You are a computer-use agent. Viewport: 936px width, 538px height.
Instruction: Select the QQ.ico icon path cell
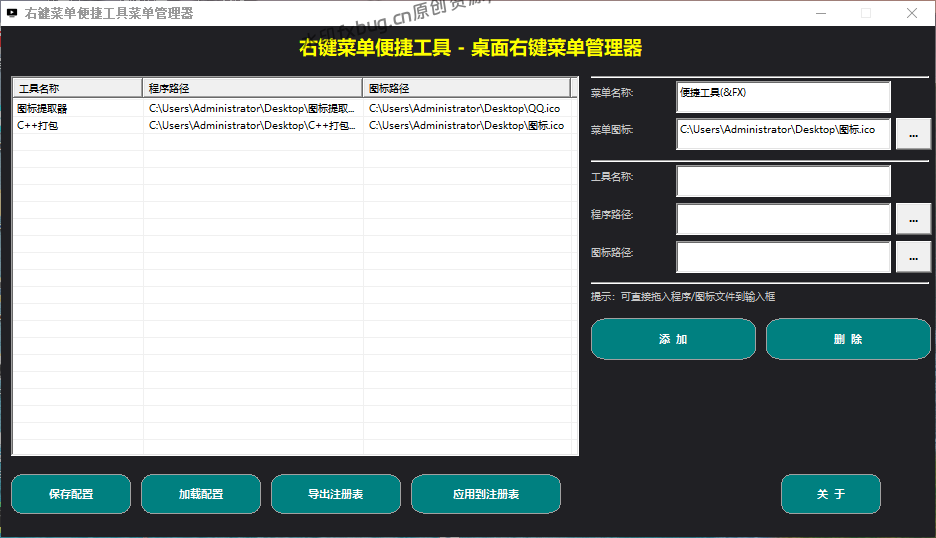(x=469, y=108)
